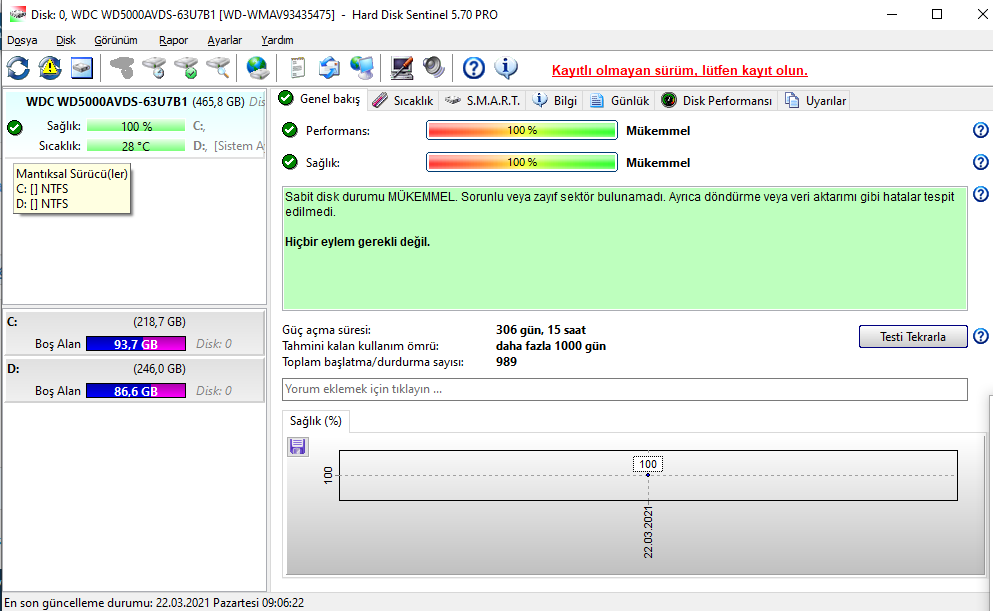Click the 'daha fazla 1000 gün' lifetime value

550,346
